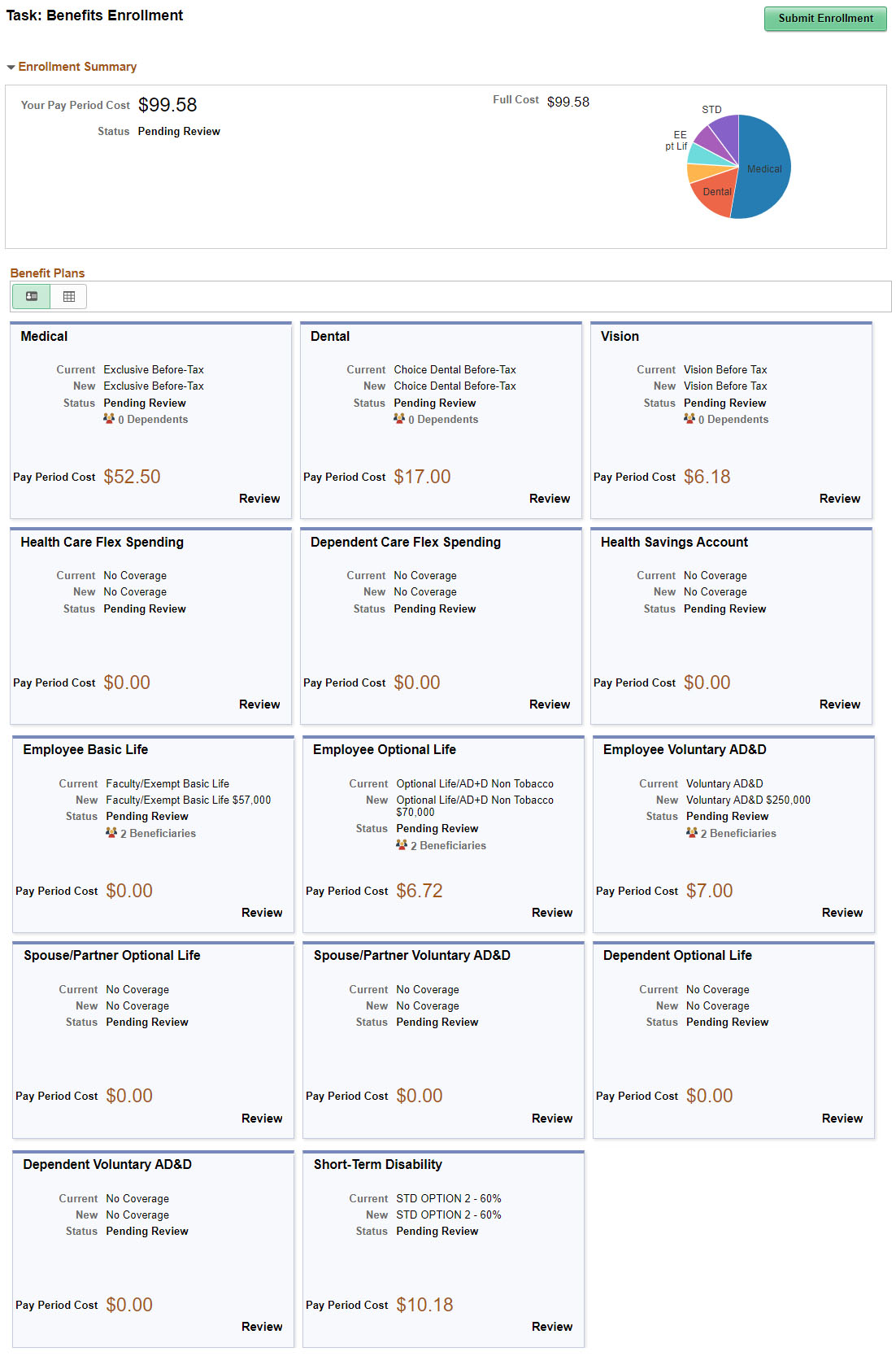Review the Vision plan
896x1365 pixels.
[840, 499]
